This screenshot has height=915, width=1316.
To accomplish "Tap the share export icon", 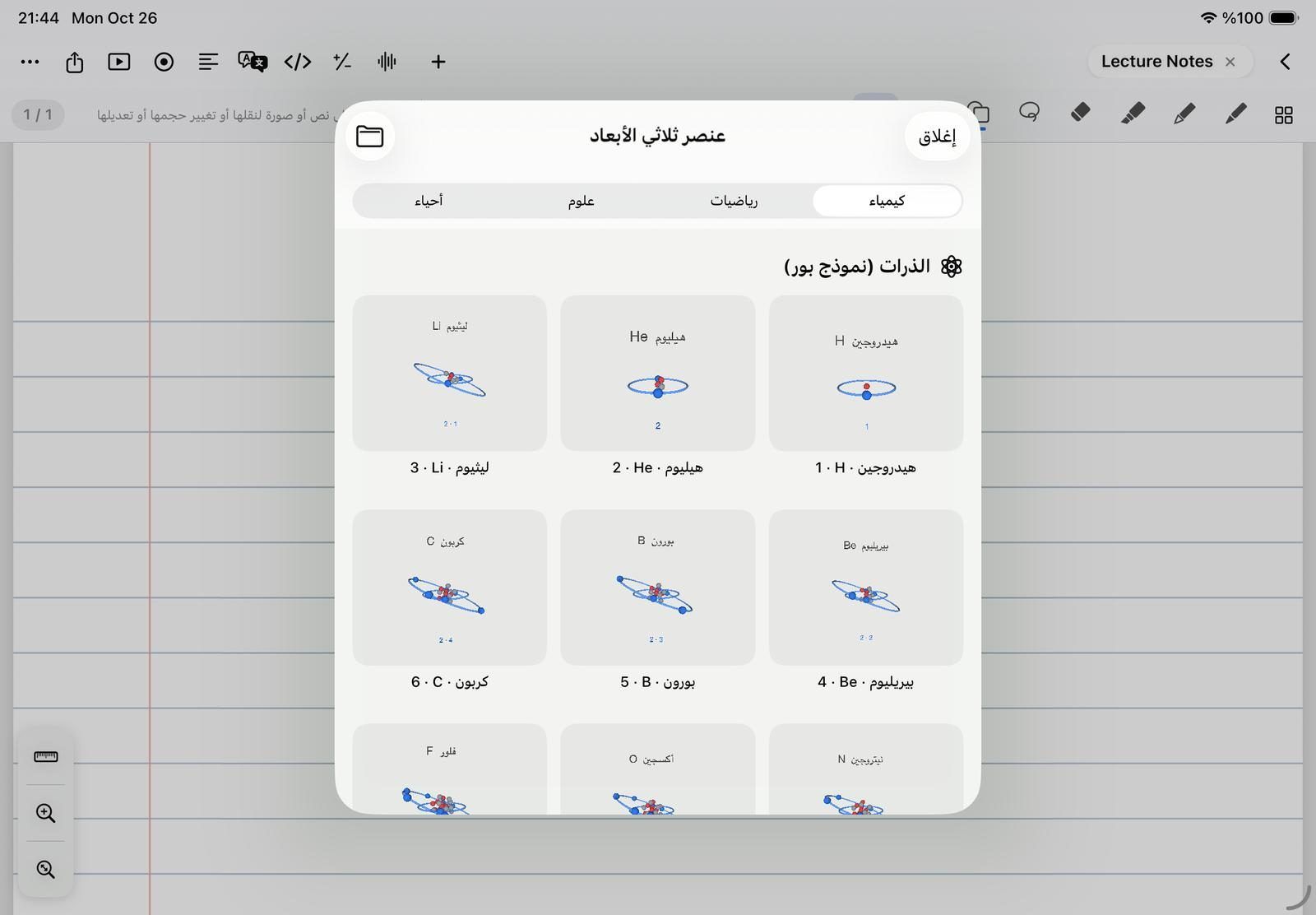I will point(75,62).
